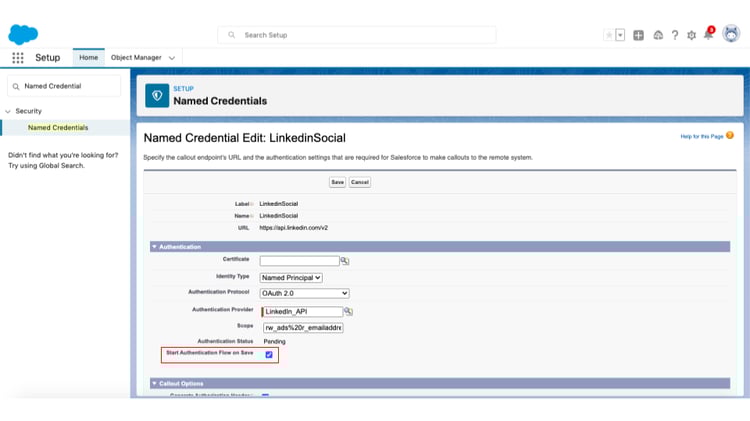The image size is (750, 421).
Task: Click the Label value LinkedinSocial
Action: pyautogui.click(x=278, y=204)
